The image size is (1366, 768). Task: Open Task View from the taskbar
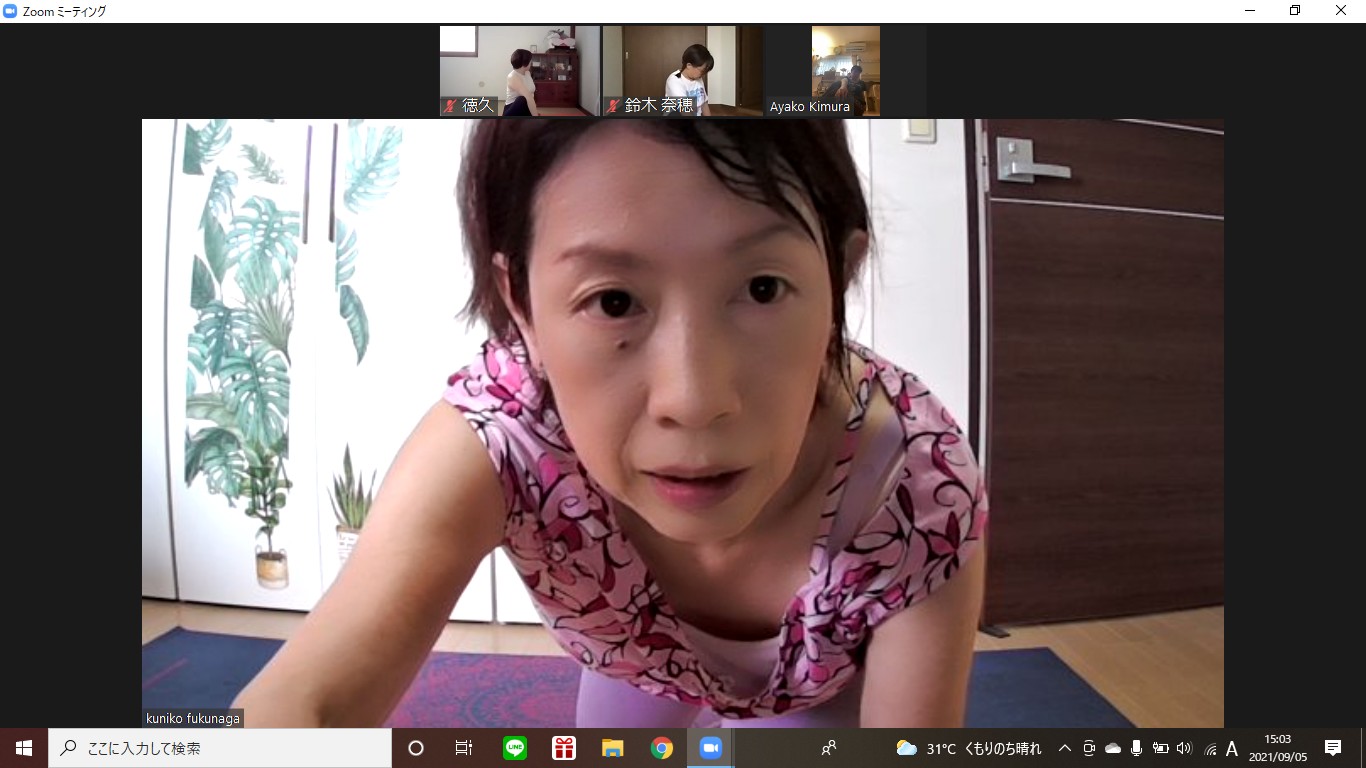[x=464, y=748]
